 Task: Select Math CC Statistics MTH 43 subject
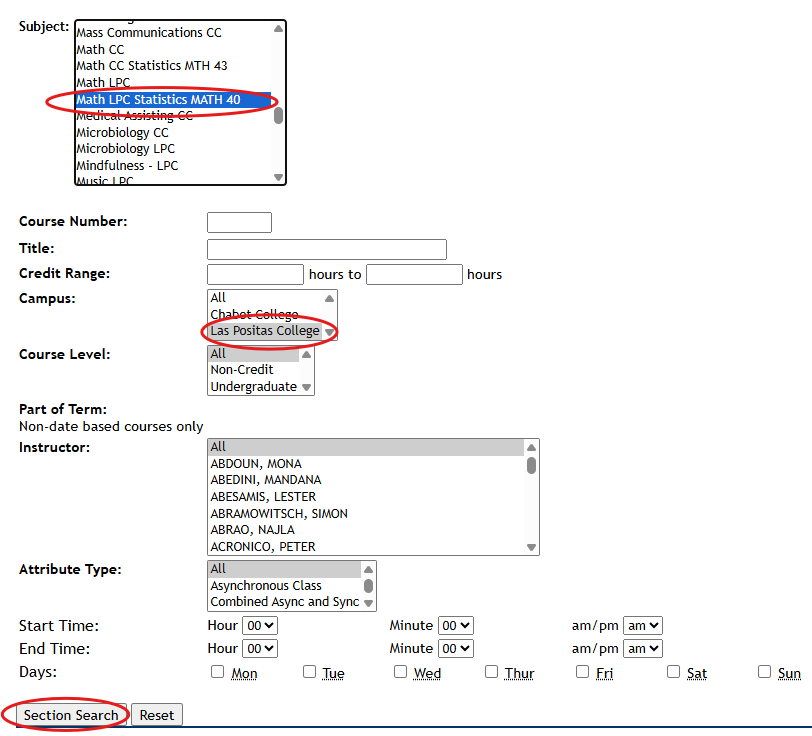click(x=152, y=66)
